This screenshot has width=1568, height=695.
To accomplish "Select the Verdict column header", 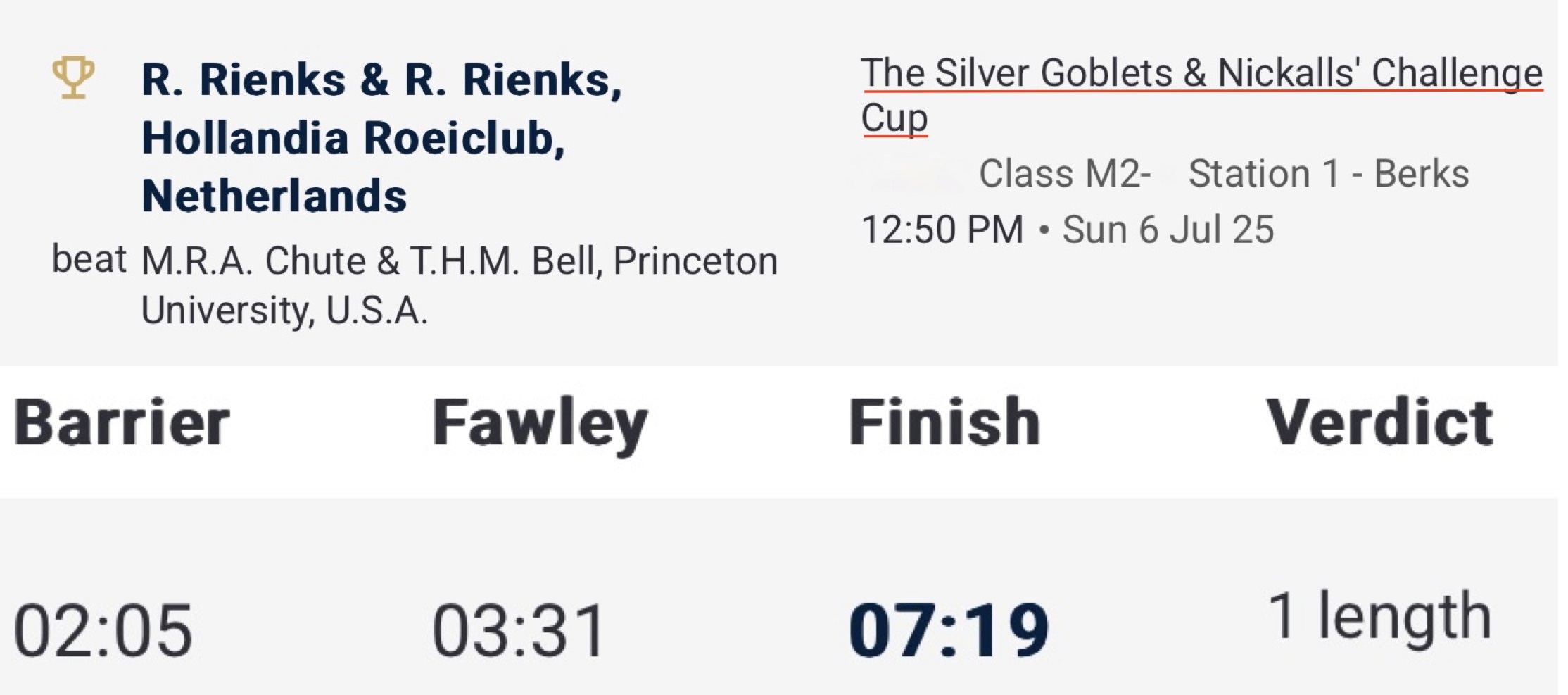I will [1379, 422].
